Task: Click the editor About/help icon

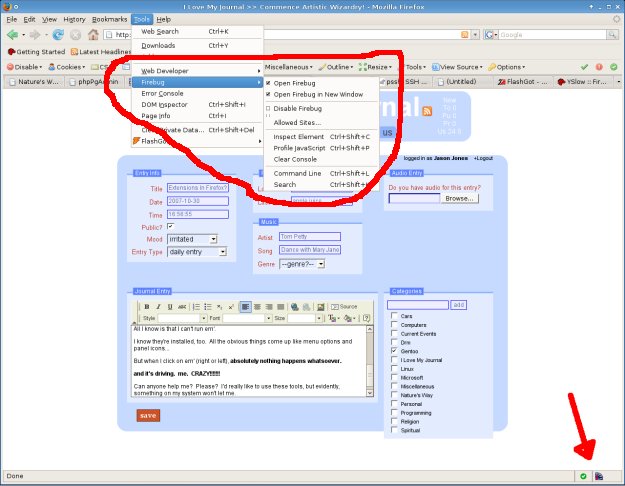Action: (x=366, y=318)
